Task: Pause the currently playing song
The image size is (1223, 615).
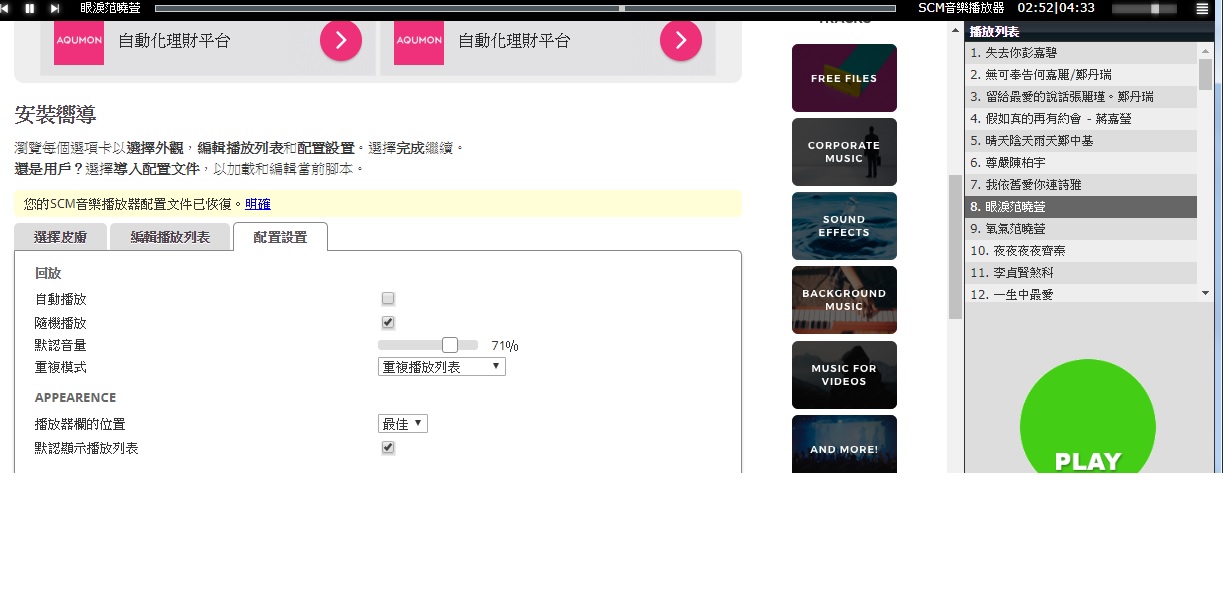Action: pos(30,8)
